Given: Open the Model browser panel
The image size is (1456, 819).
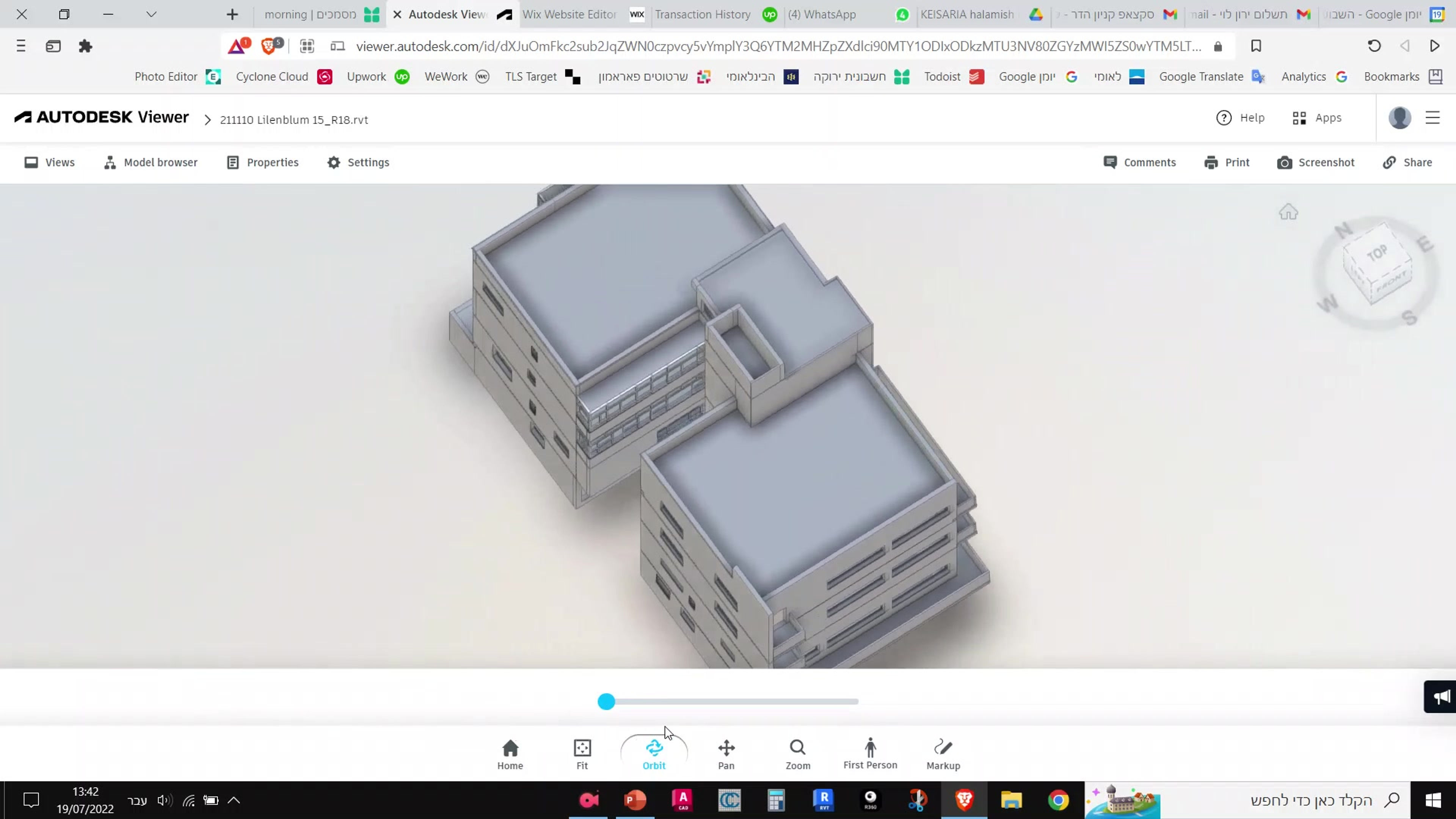Looking at the screenshot, I should click(151, 162).
